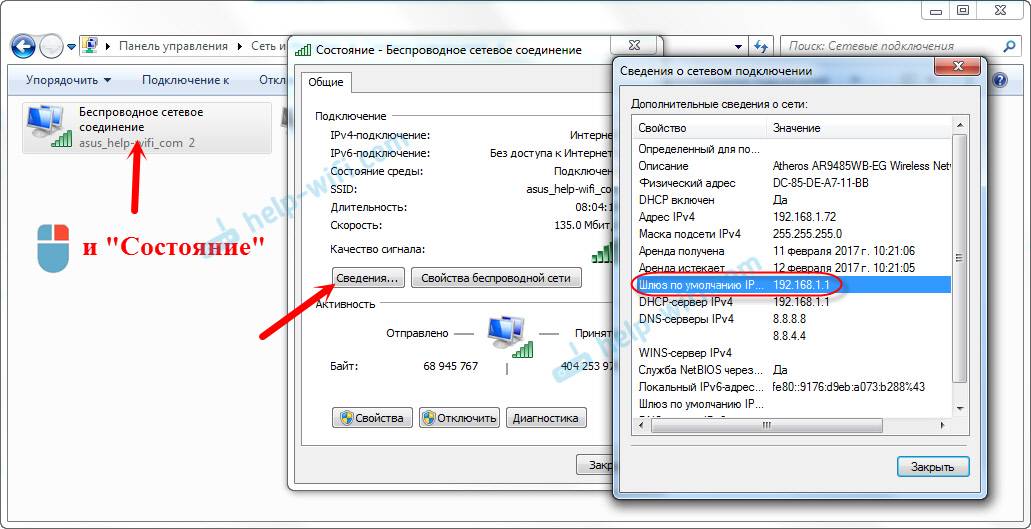Viewport: 1031px width, 529px height.
Task: Open Свойства беспроводной сети
Action: pos(496,278)
